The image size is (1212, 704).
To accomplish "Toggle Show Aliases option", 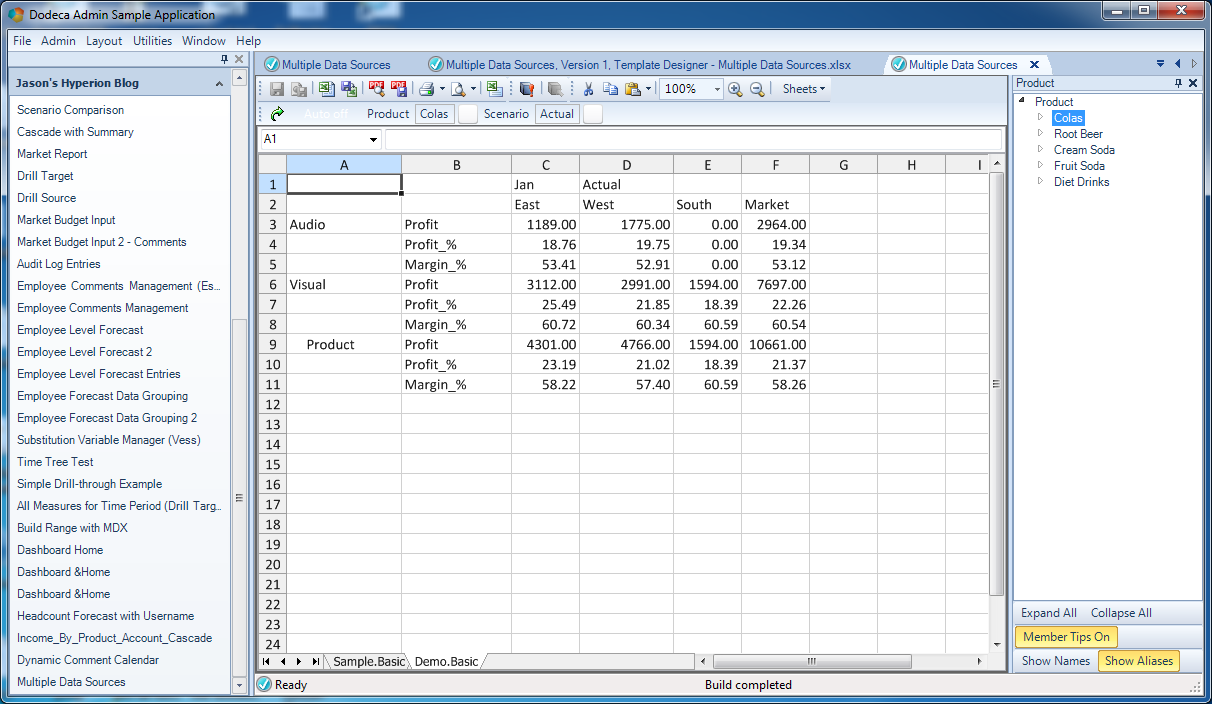I will coord(1139,661).
